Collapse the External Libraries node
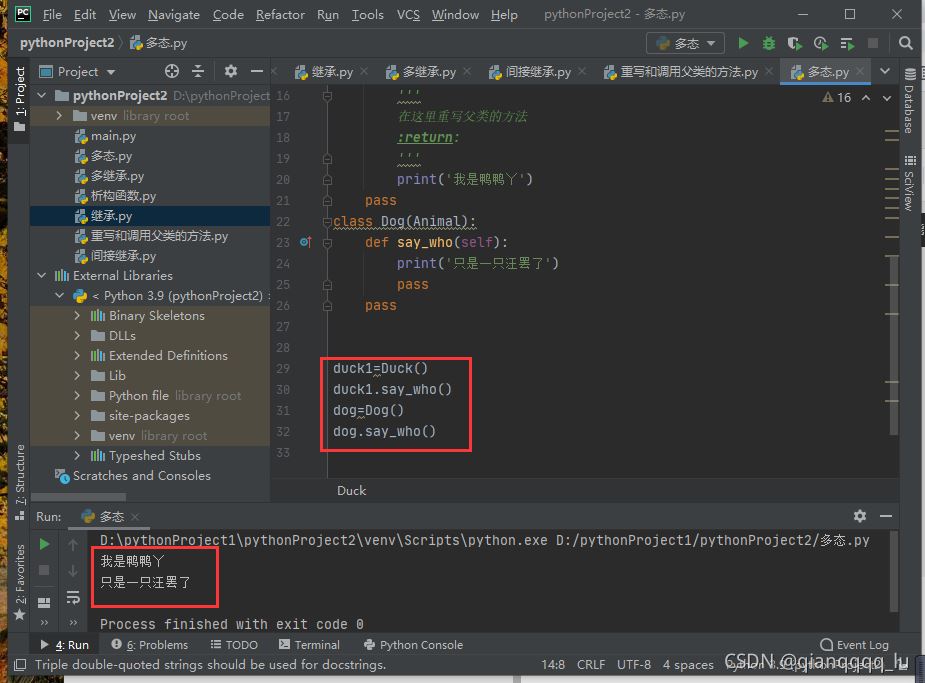This screenshot has width=925, height=683. point(42,276)
